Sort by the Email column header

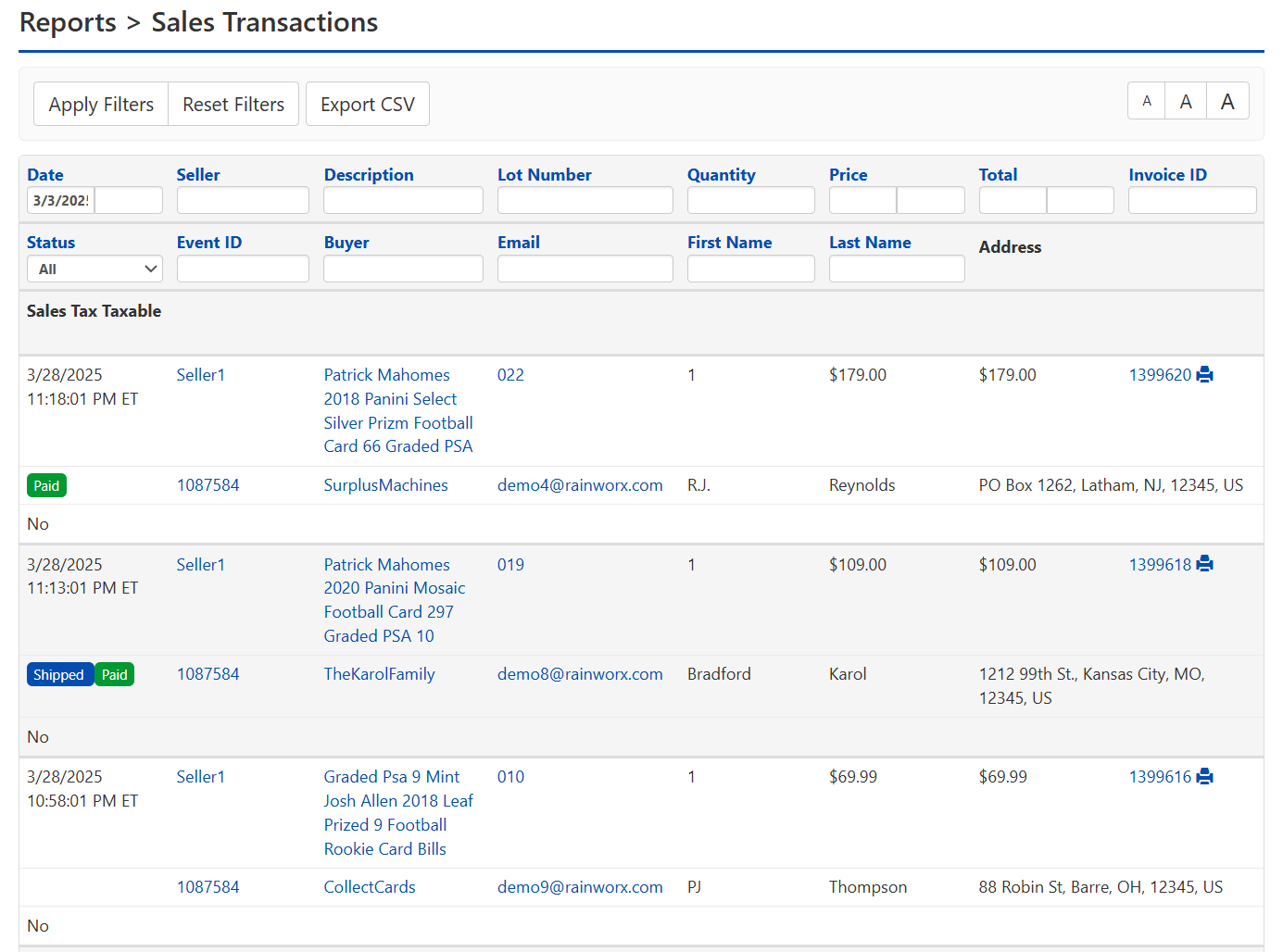coord(519,242)
